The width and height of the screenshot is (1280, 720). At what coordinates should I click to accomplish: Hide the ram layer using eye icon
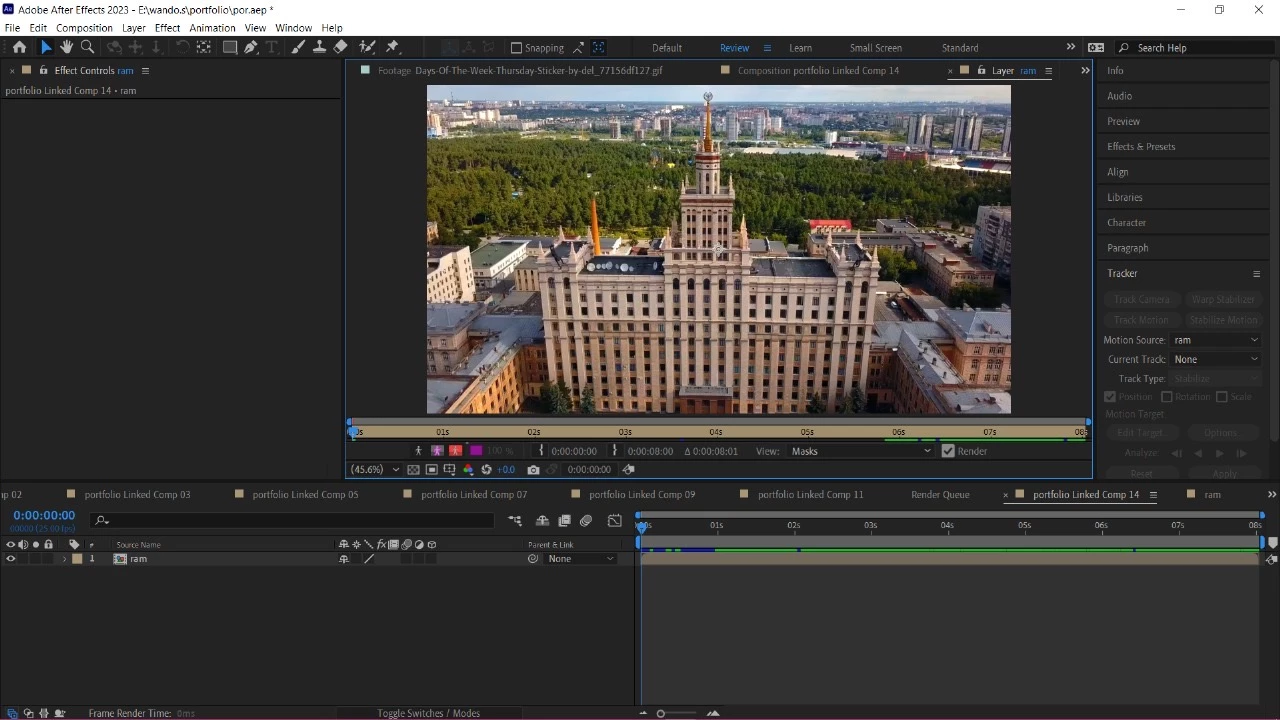(x=11, y=559)
